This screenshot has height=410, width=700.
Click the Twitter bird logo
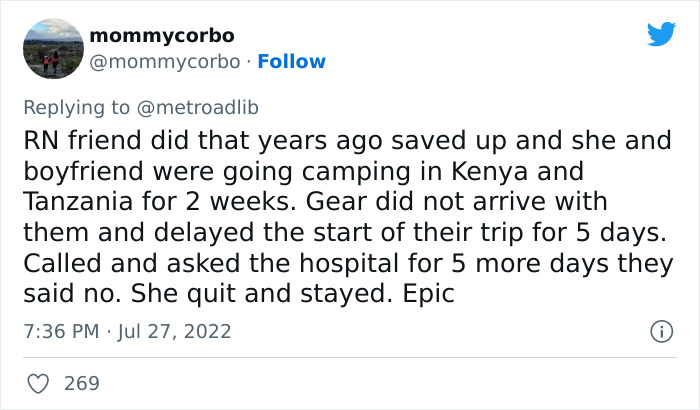[x=661, y=34]
